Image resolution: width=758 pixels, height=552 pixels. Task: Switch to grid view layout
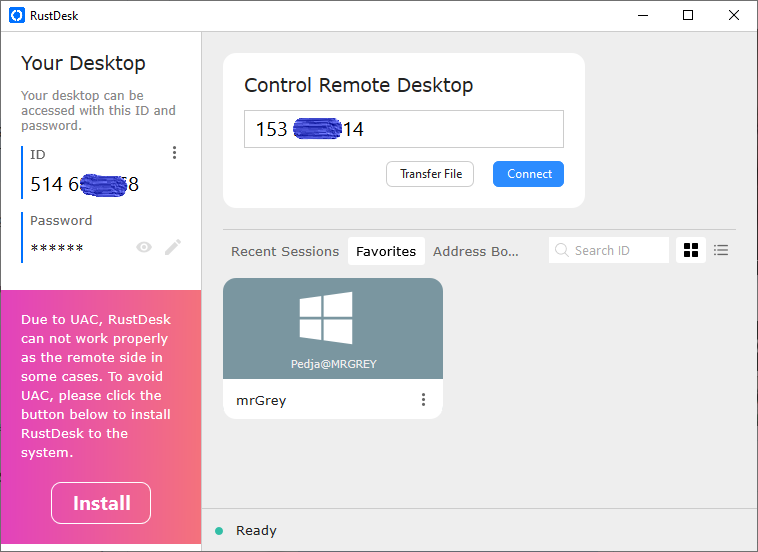[x=691, y=250]
